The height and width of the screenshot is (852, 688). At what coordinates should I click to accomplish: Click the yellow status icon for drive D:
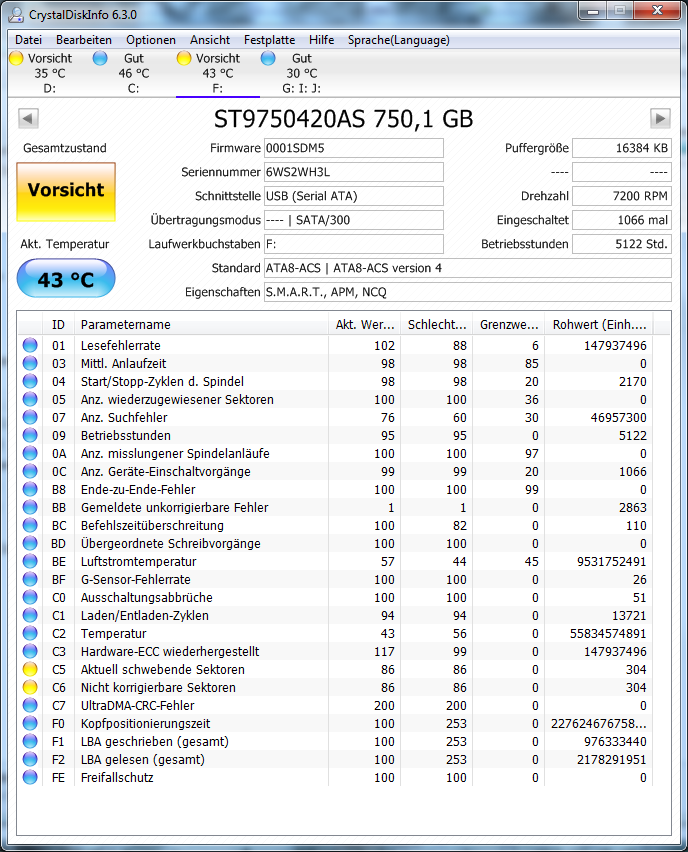tap(16, 58)
